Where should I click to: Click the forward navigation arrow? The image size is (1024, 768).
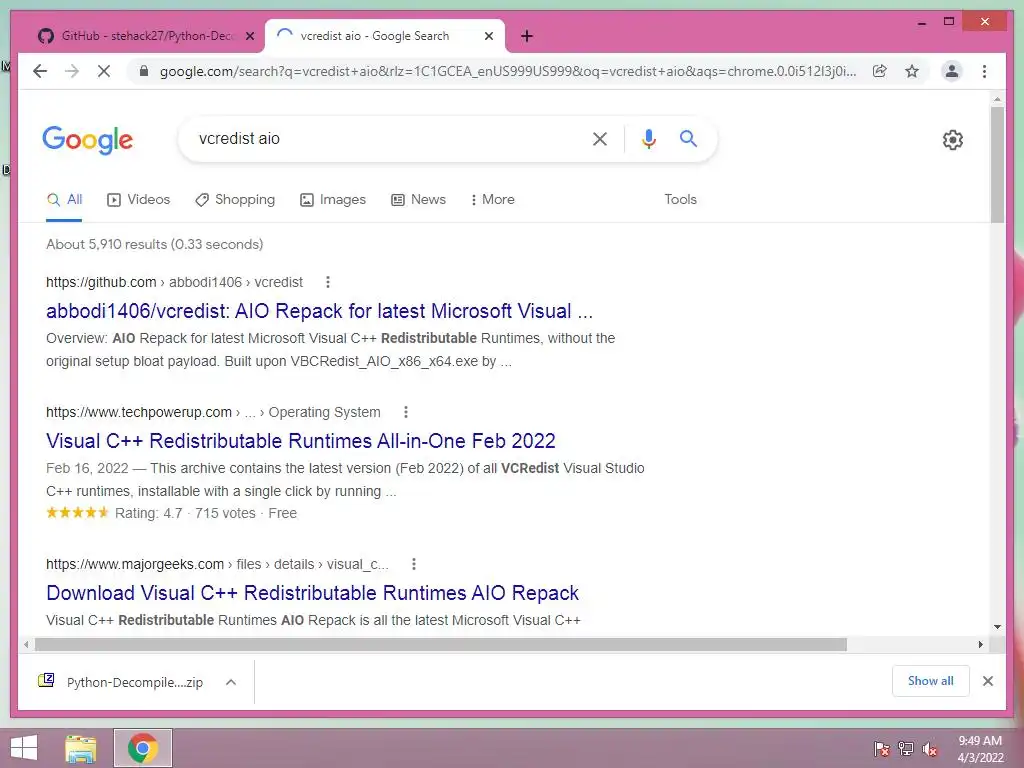pos(72,71)
